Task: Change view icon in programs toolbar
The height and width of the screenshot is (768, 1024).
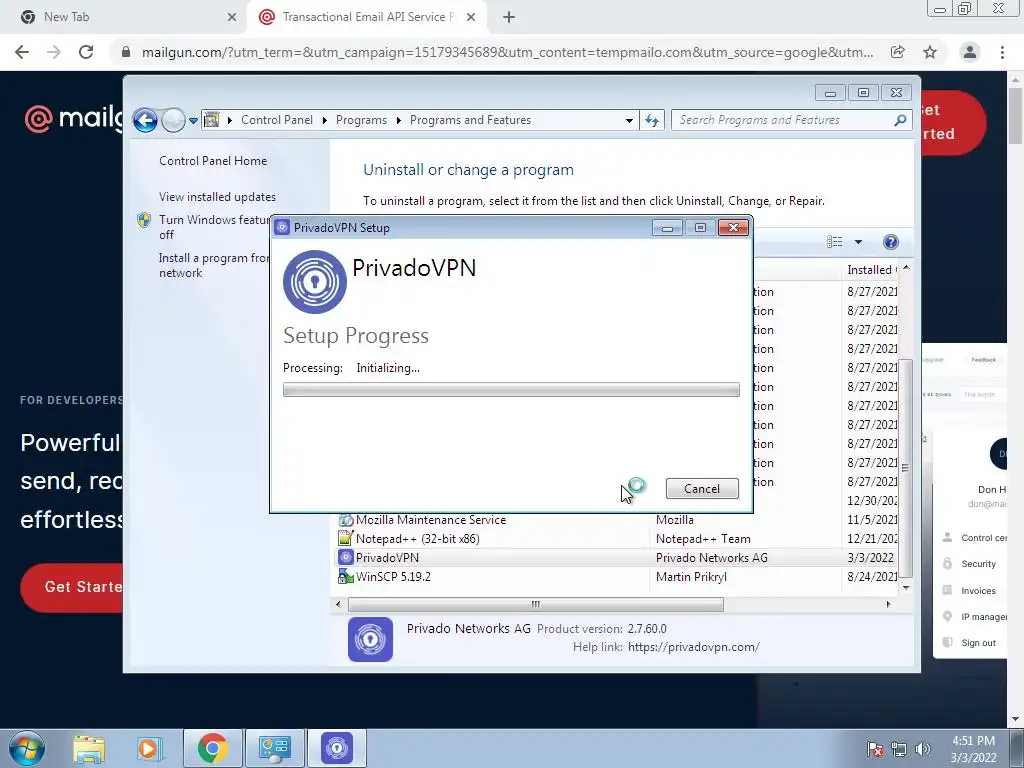Action: [835, 242]
